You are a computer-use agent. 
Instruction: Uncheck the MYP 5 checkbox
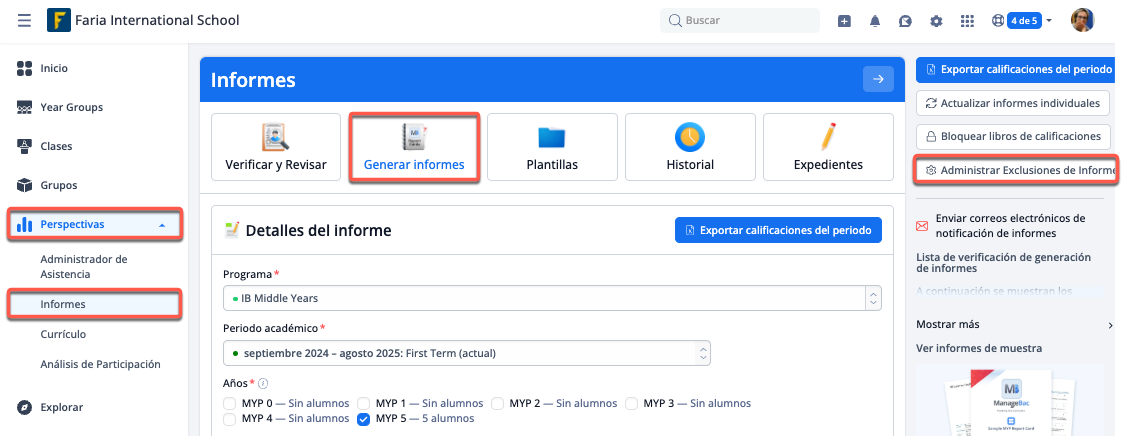(x=364, y=419)
